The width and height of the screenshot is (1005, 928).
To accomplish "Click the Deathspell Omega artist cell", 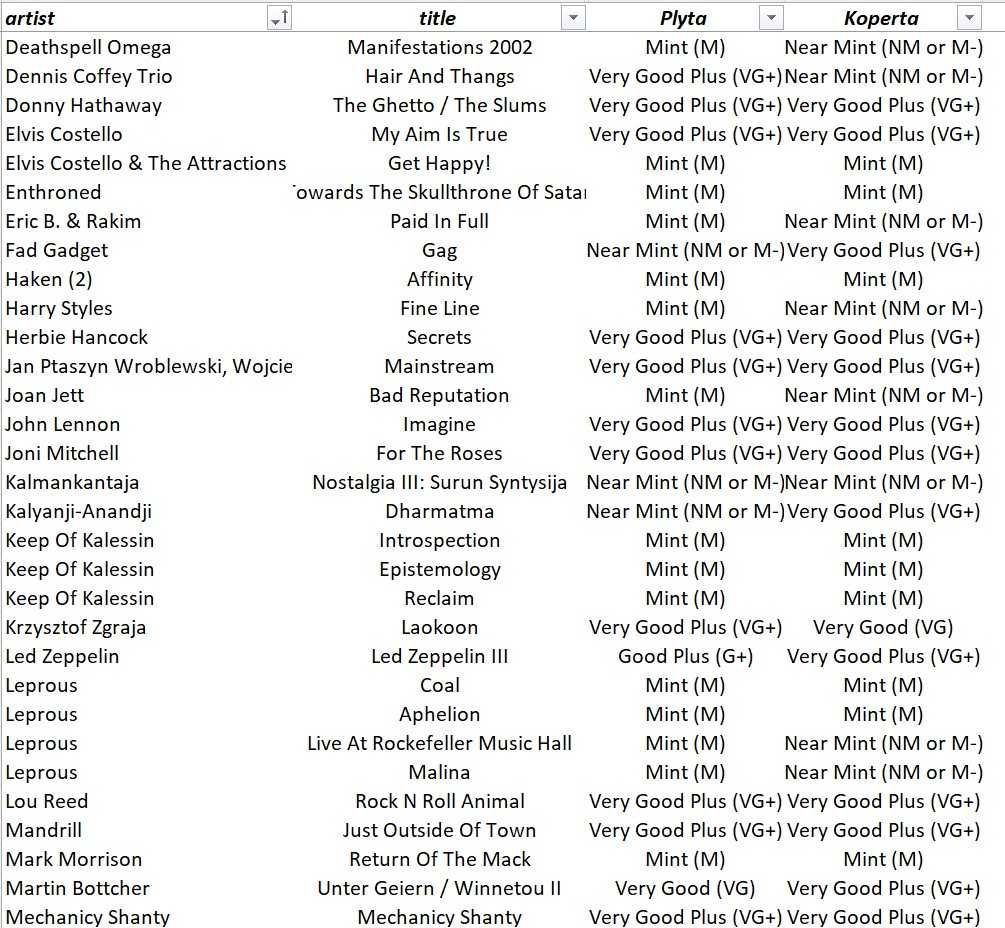I will coord(147,47).
